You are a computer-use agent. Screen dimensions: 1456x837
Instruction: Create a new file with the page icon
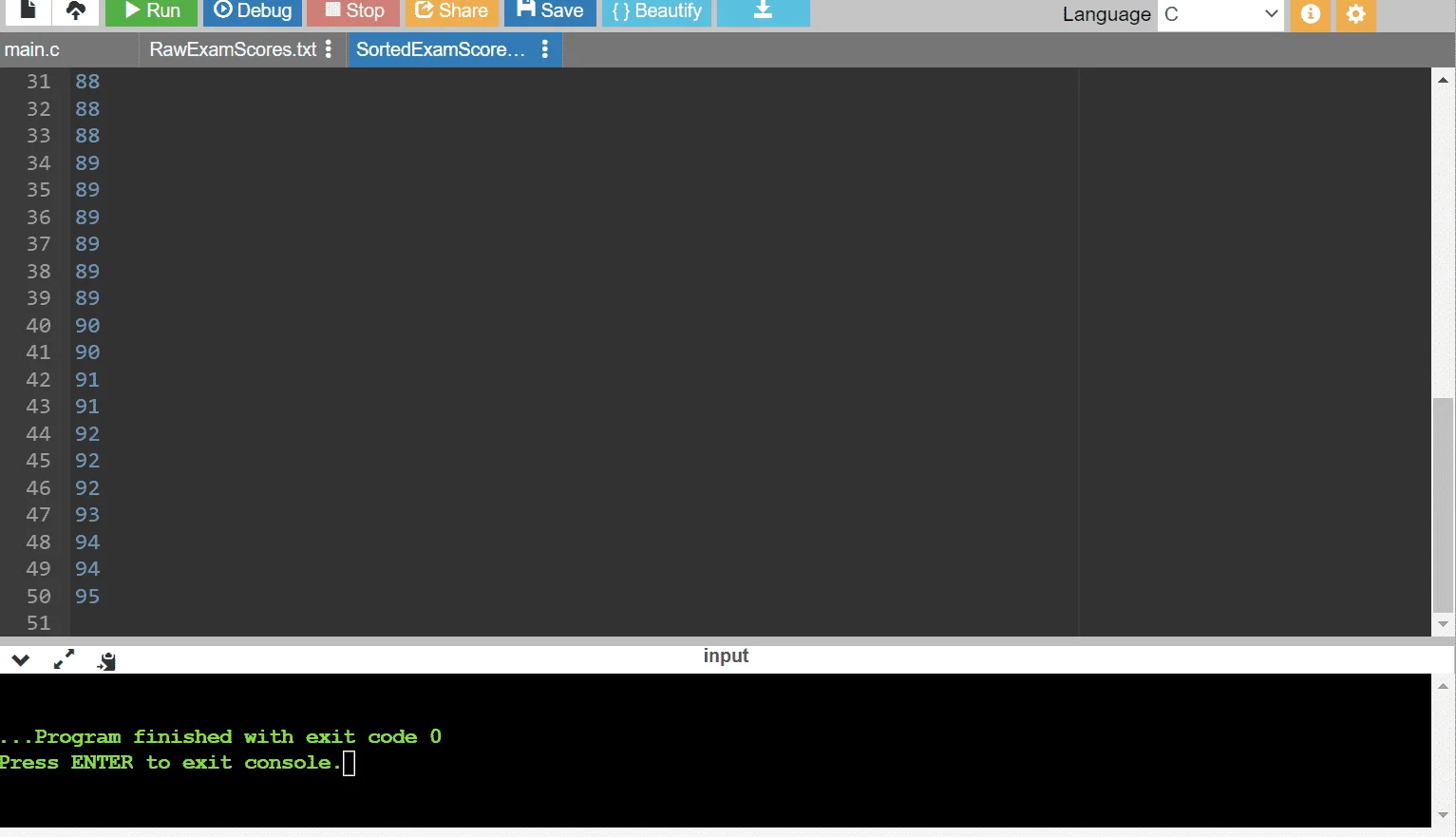point(28,11)
